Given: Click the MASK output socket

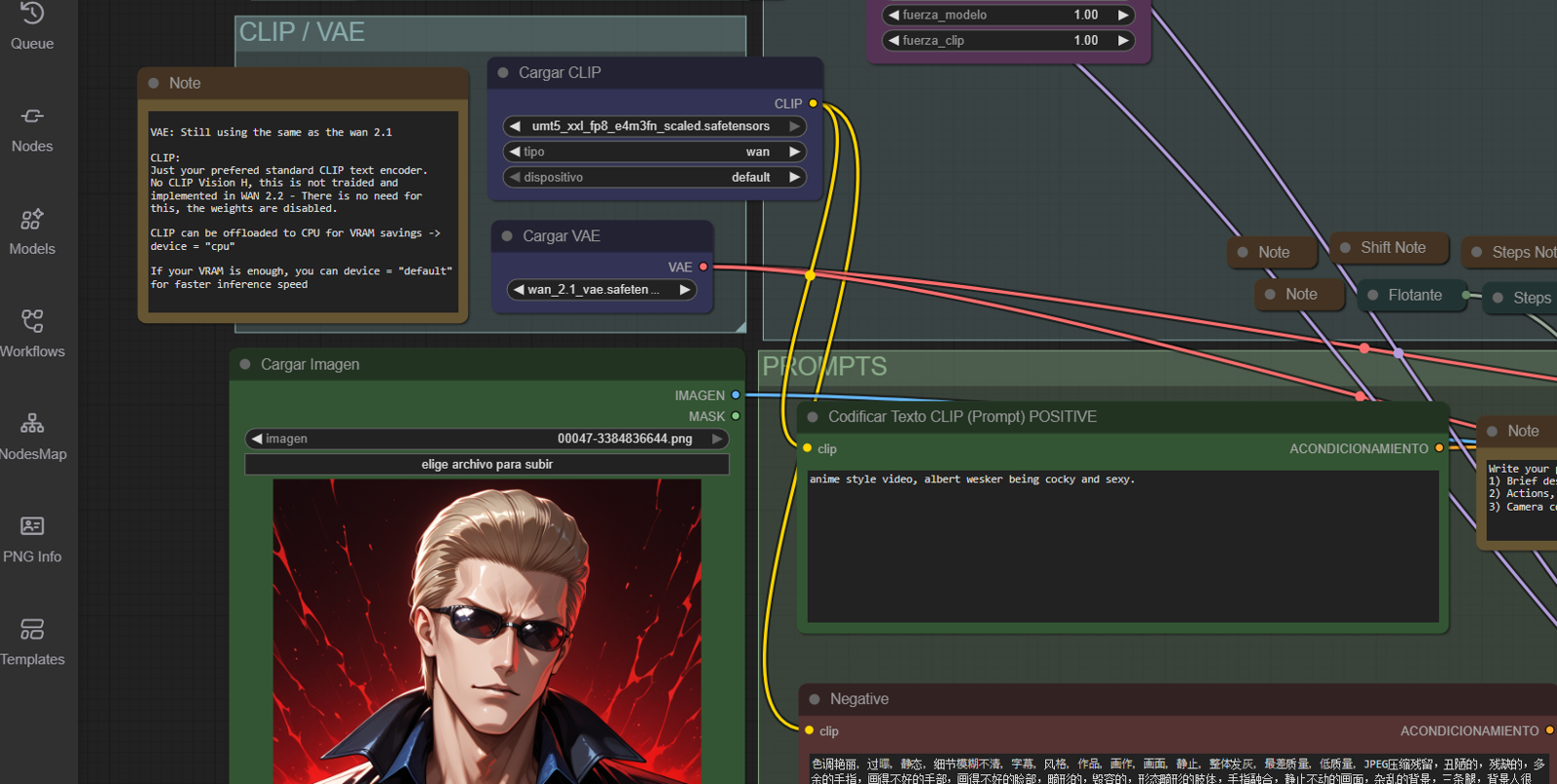Looking at the screenshot, I should 736,416.
